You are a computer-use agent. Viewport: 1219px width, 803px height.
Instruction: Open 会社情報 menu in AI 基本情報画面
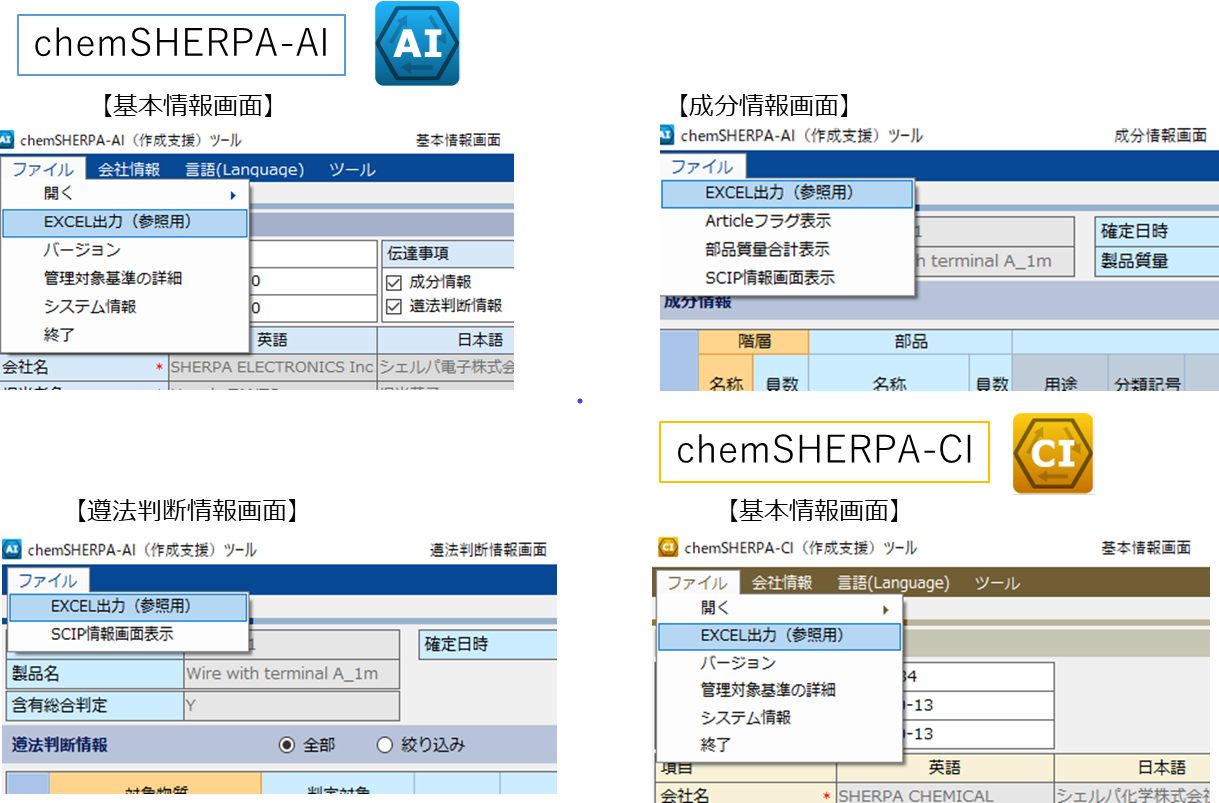129,169
